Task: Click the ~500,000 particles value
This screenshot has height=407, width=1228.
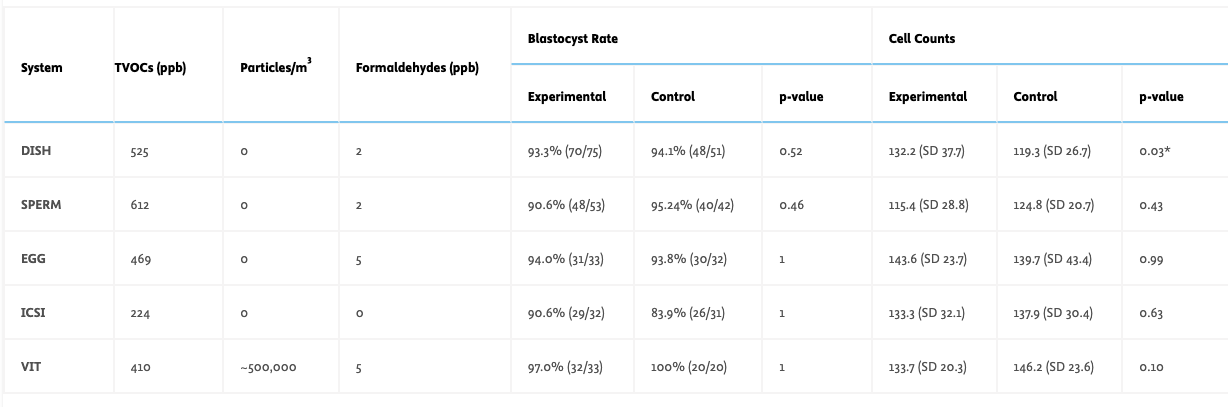Action: 268,367
